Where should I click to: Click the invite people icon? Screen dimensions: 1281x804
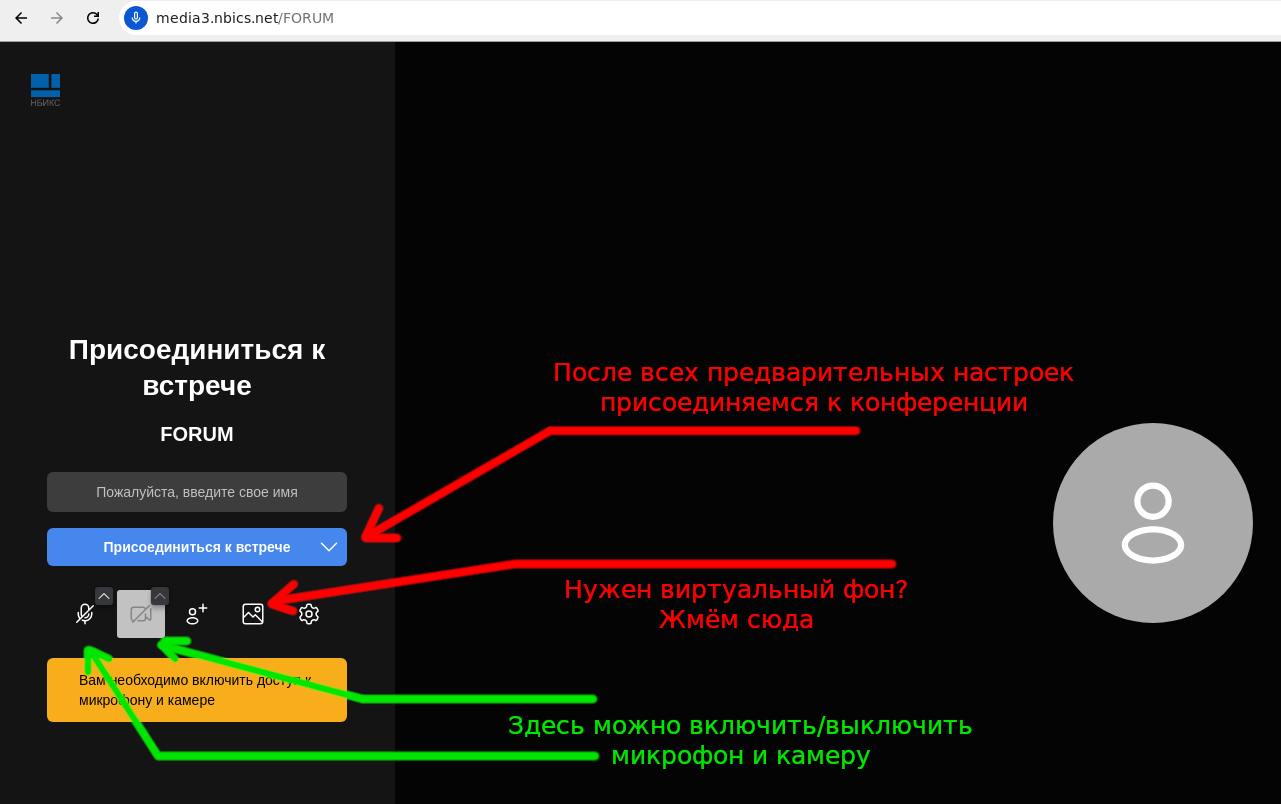(x=197, y=614)
